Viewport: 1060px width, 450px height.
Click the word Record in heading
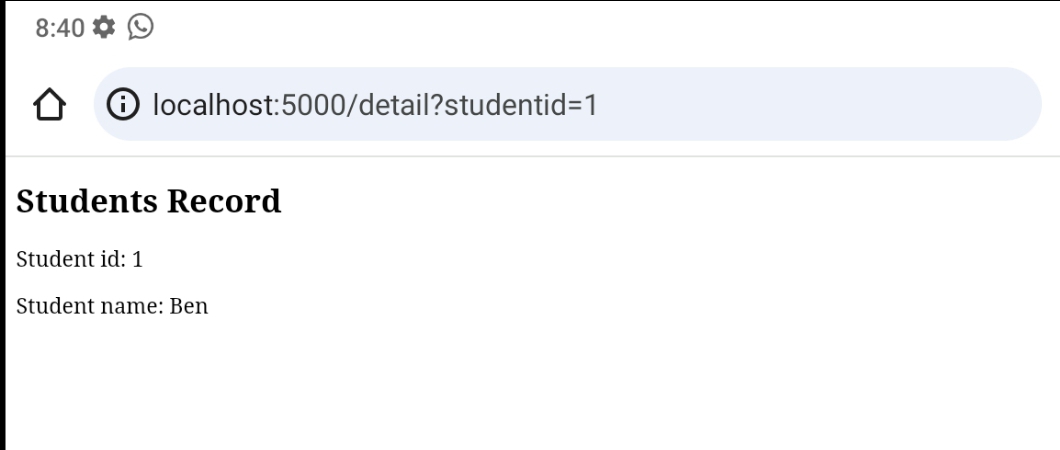pyautogui.click(x=224, y=201)
